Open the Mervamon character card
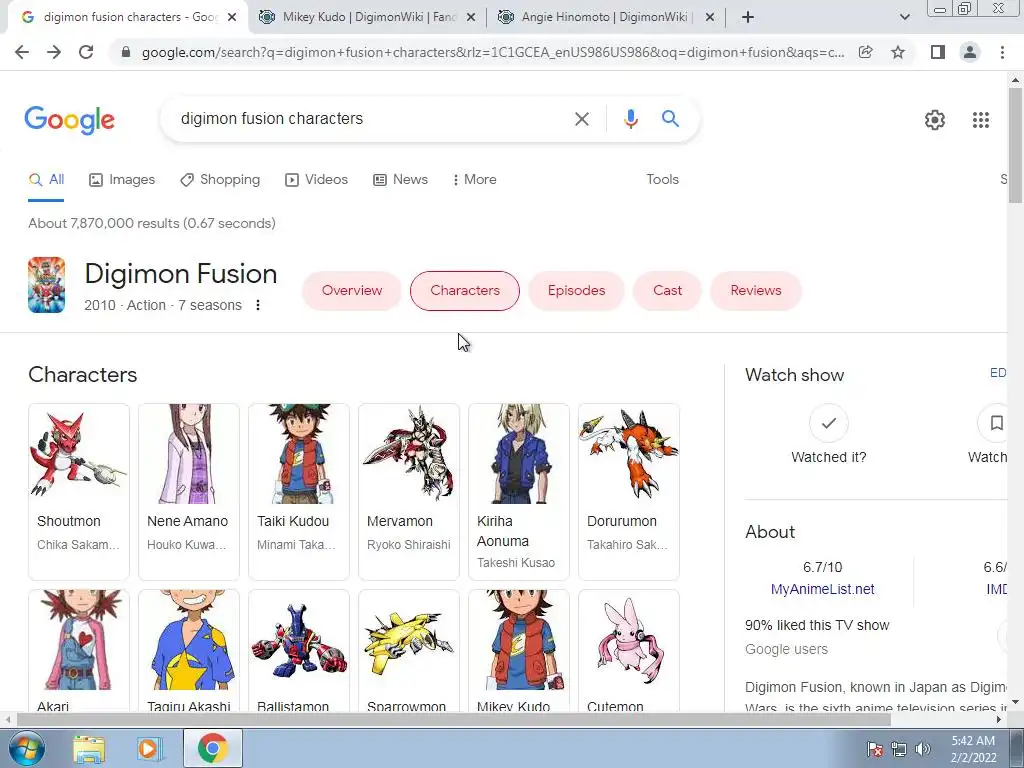 (x=409, y=492)
